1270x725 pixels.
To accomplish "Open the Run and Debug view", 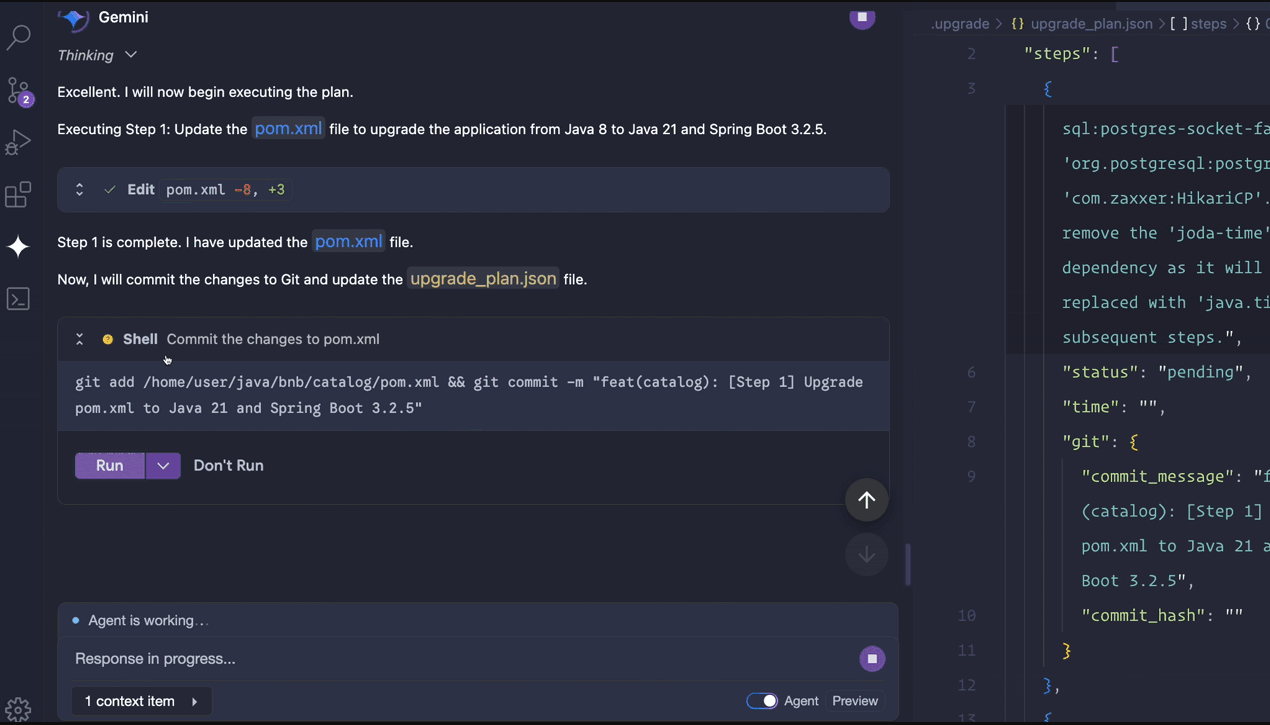I will [x=18, y=142].
